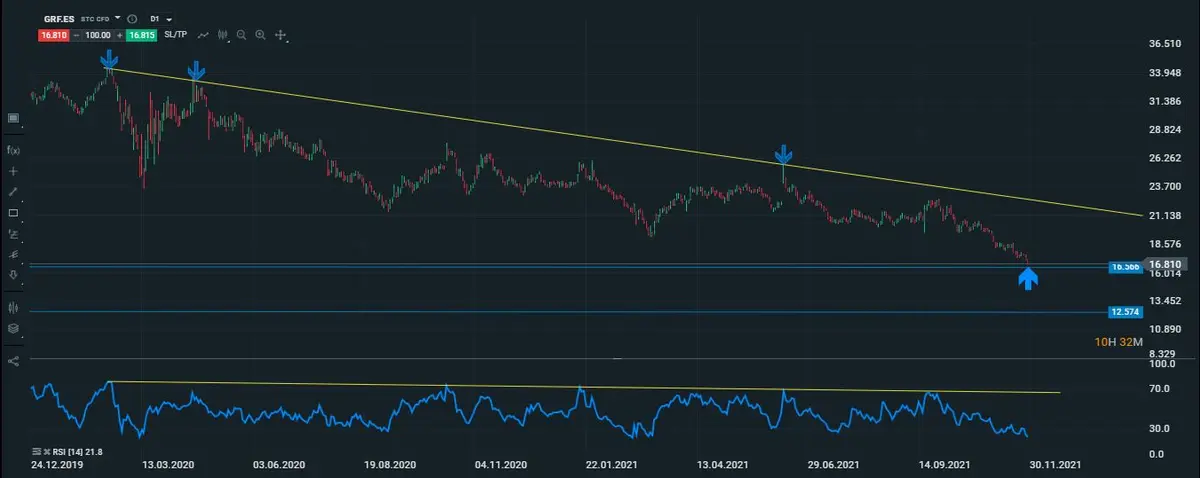Remove the RSI indicator with X icon

47,452
